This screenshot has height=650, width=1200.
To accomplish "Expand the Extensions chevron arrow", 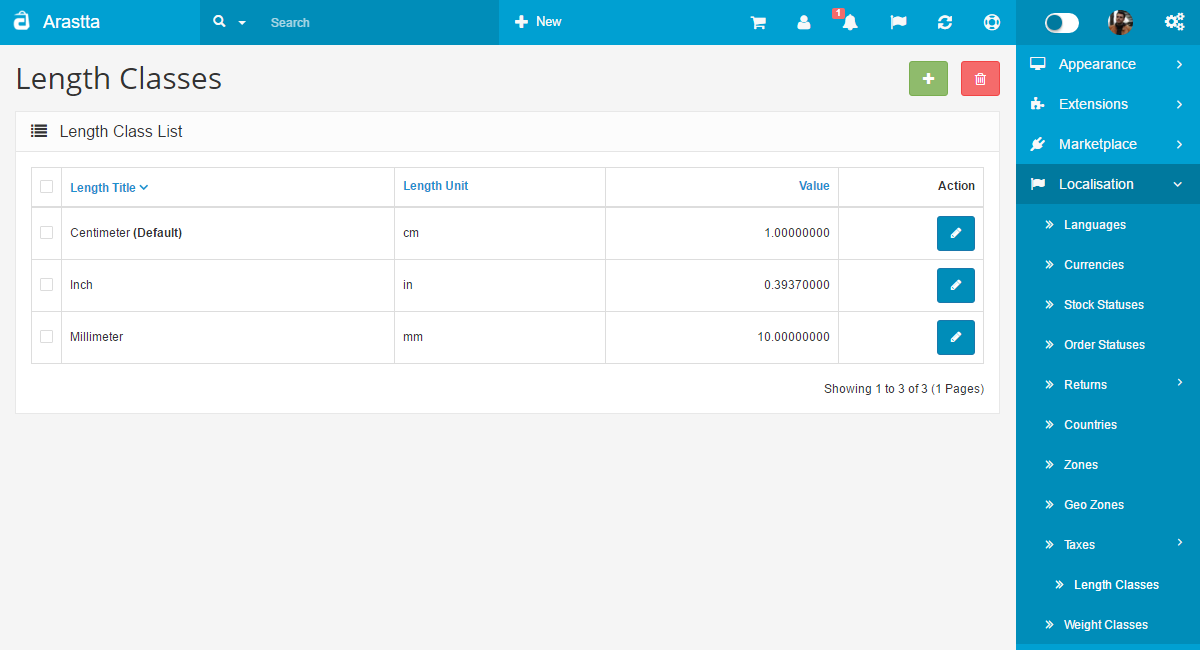I will tap(1180, 104).
